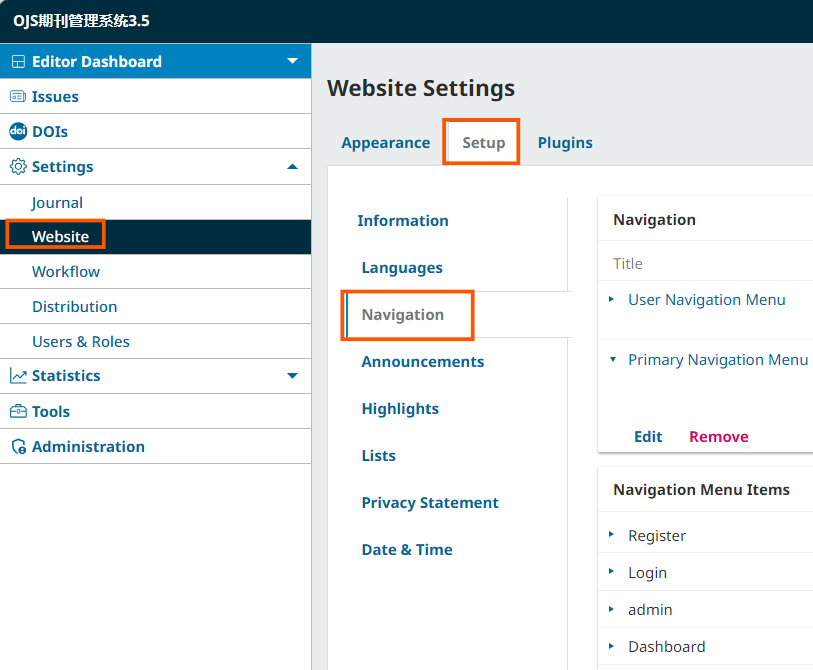Click the DOIs badge icon
This screenshot has height=670, width=813.
pos(18,131)
